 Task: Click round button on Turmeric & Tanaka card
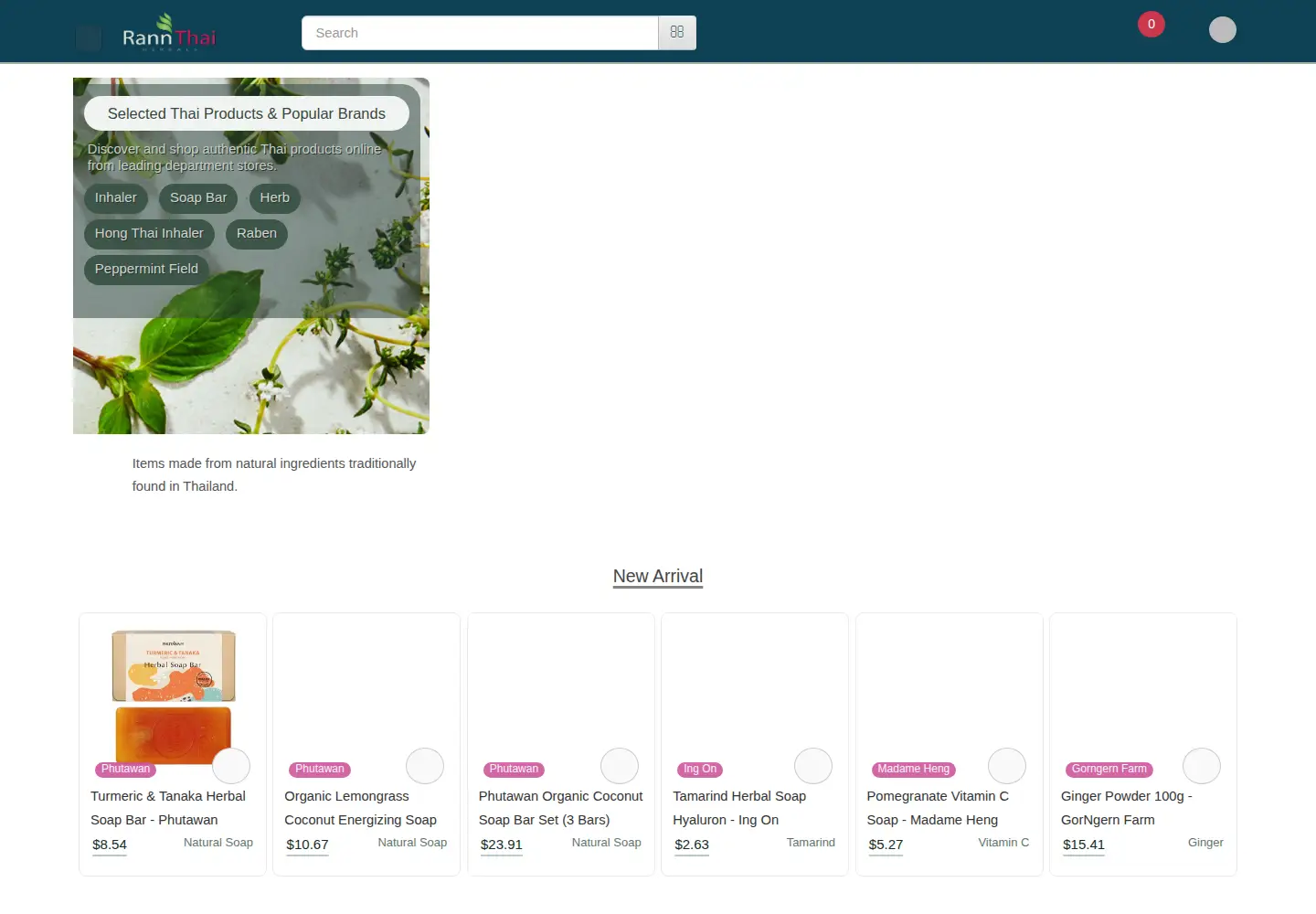click(x=231, y=766)
